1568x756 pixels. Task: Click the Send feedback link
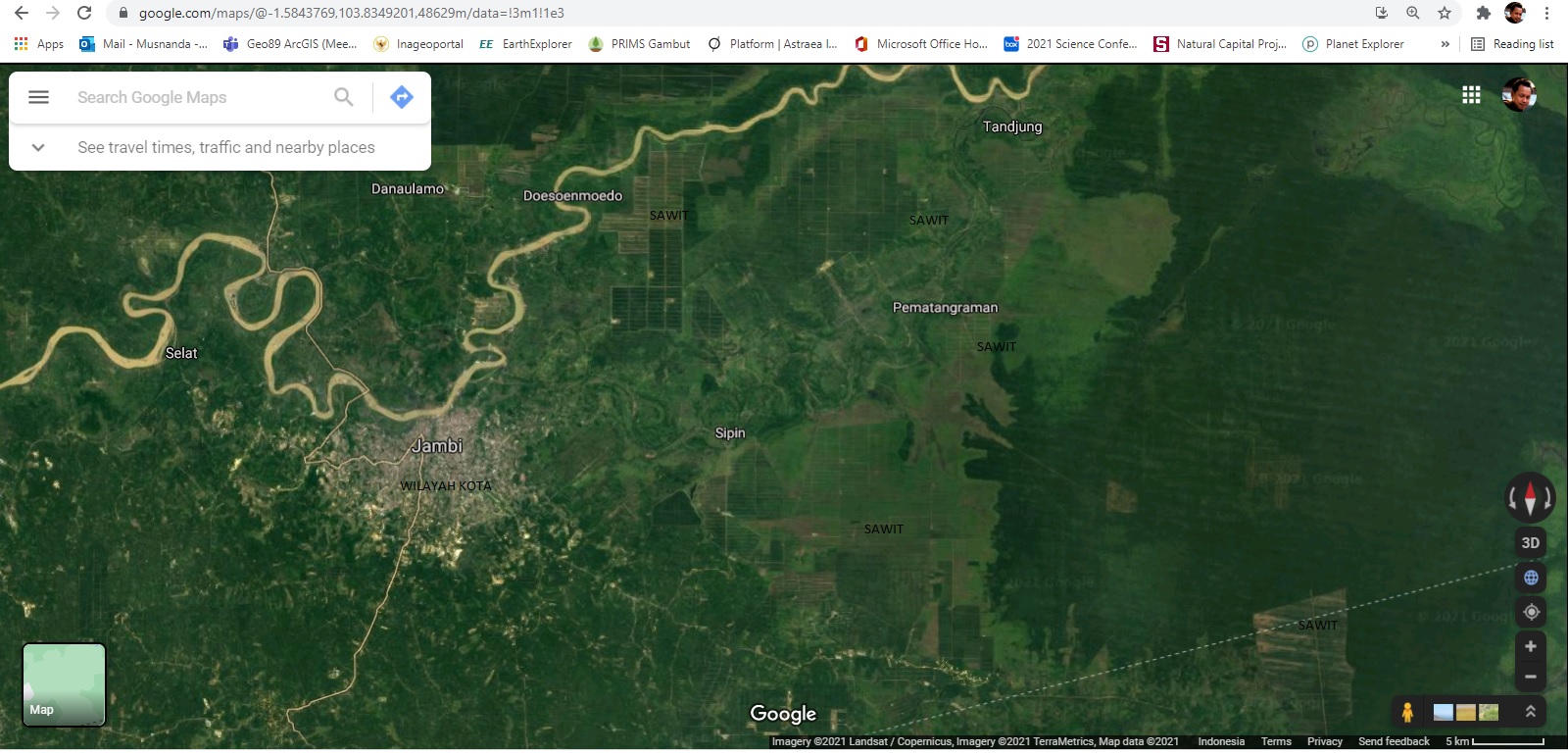pos(1394,741)
